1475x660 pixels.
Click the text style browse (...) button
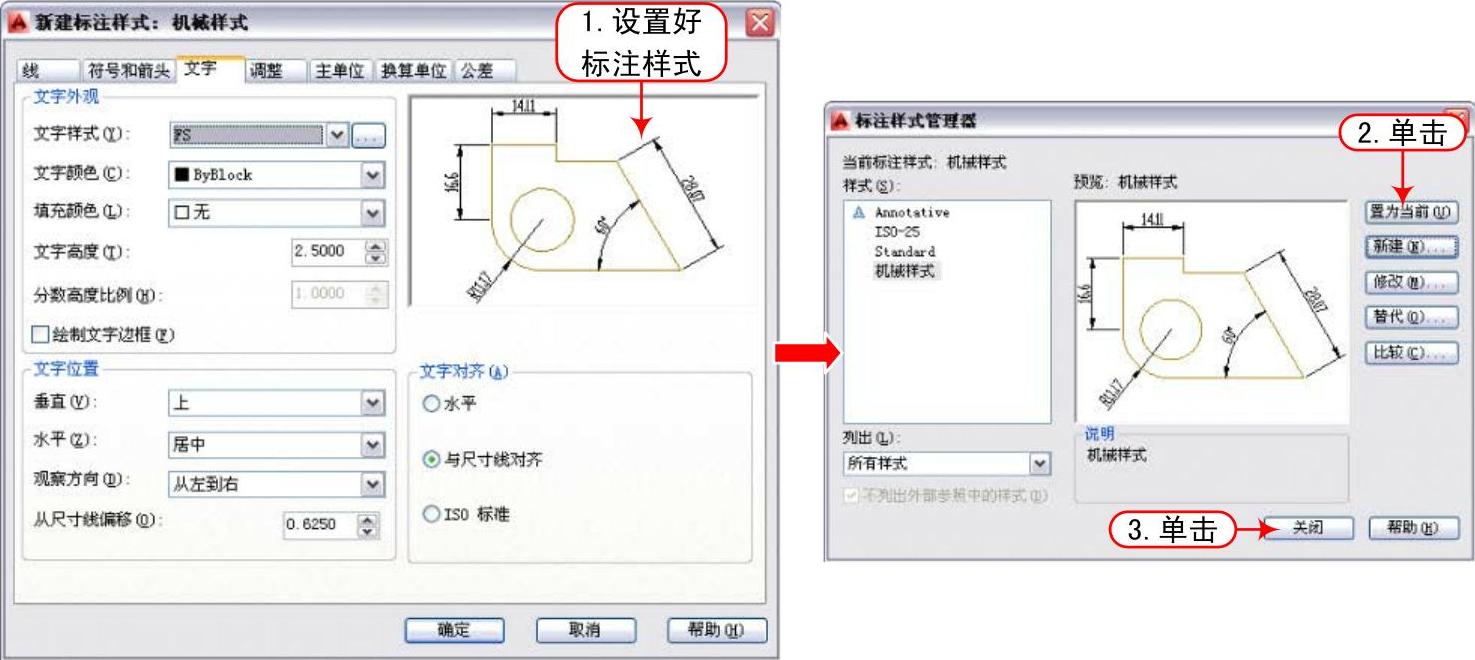point(369,136)
